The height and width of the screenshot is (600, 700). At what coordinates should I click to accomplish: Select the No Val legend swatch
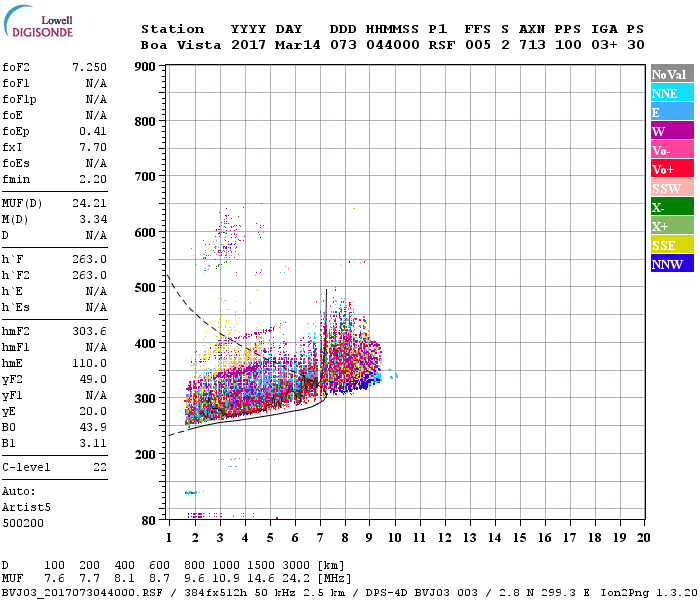pos(672,74)
